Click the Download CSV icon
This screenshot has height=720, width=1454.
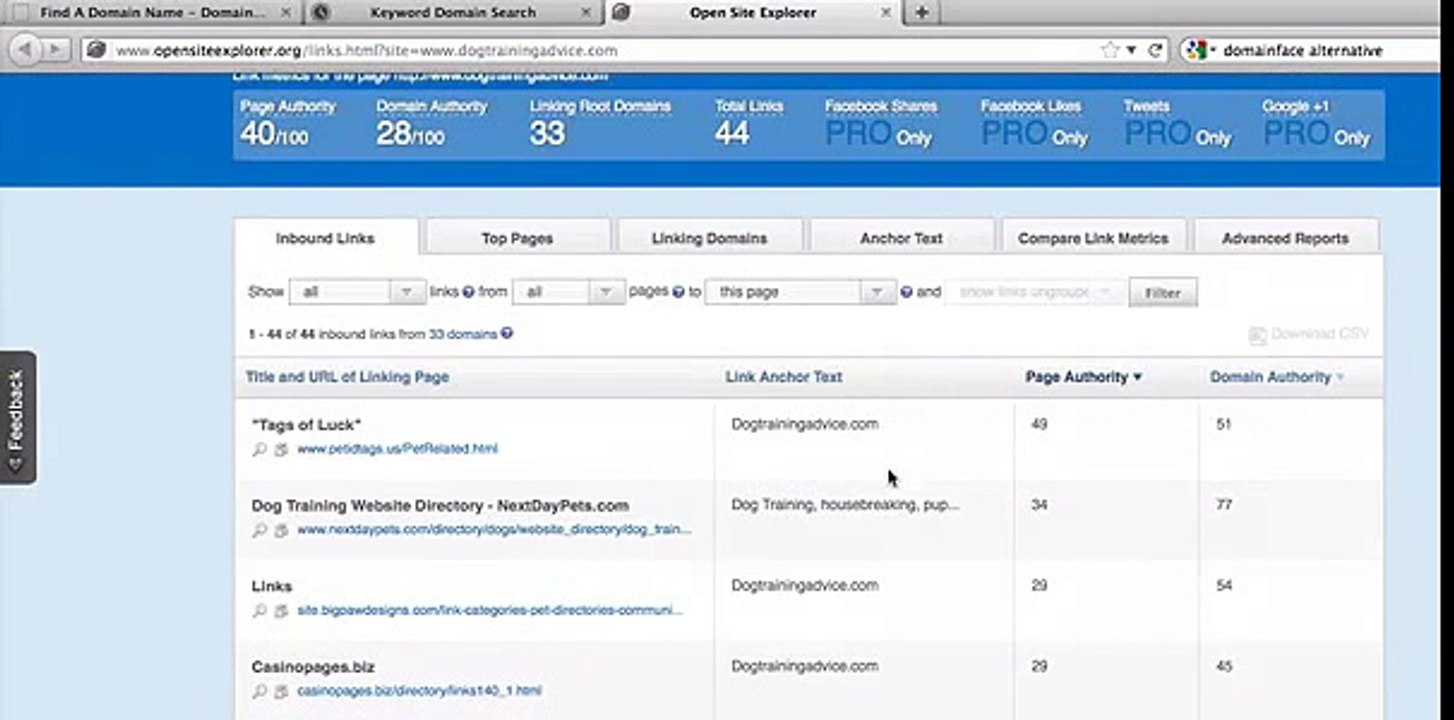point(1258,336)
